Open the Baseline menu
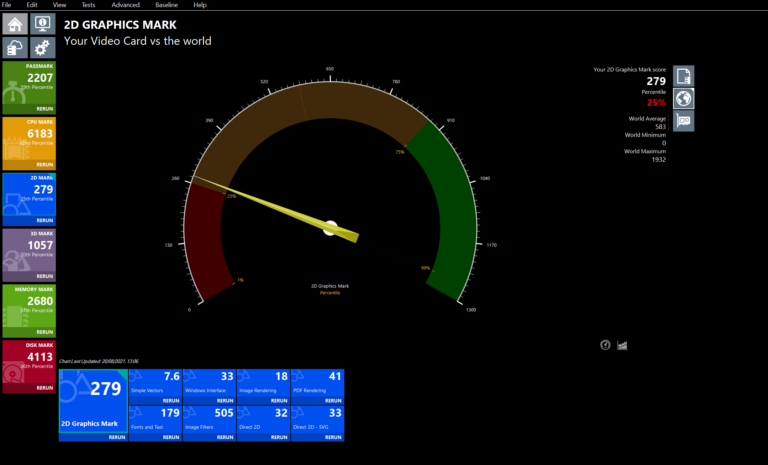 coord(166,5)
